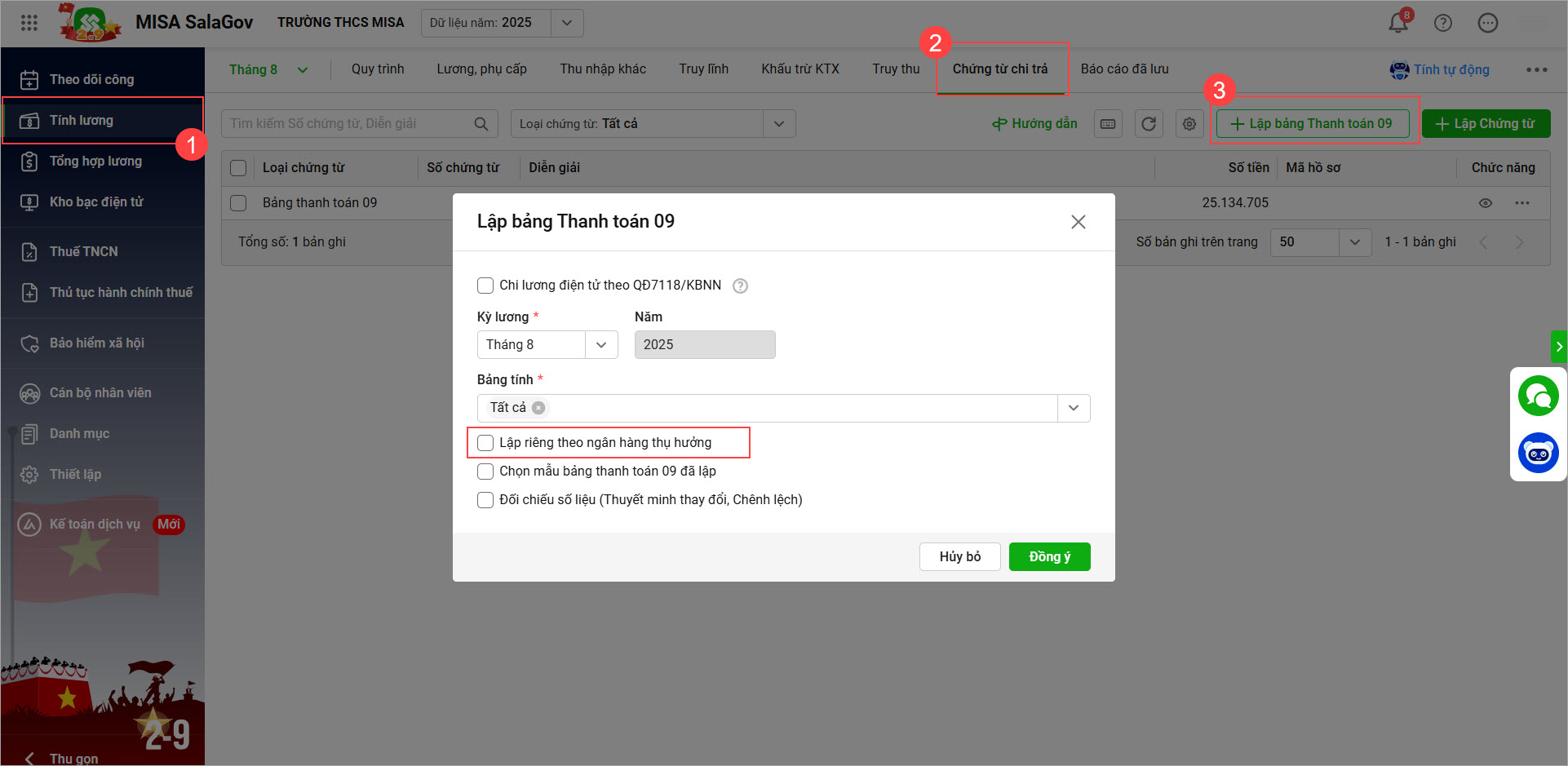Open the green chat support icon
The image size is (1568, 766).
pos(1538,396)
